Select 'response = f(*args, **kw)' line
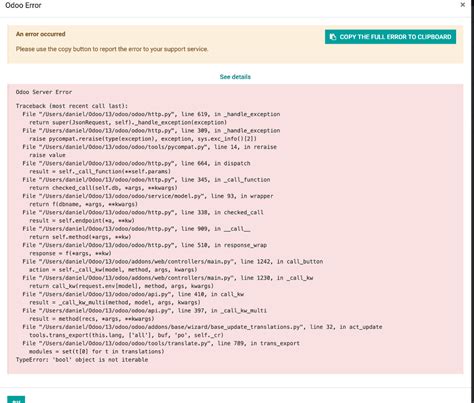 (70, 253)
